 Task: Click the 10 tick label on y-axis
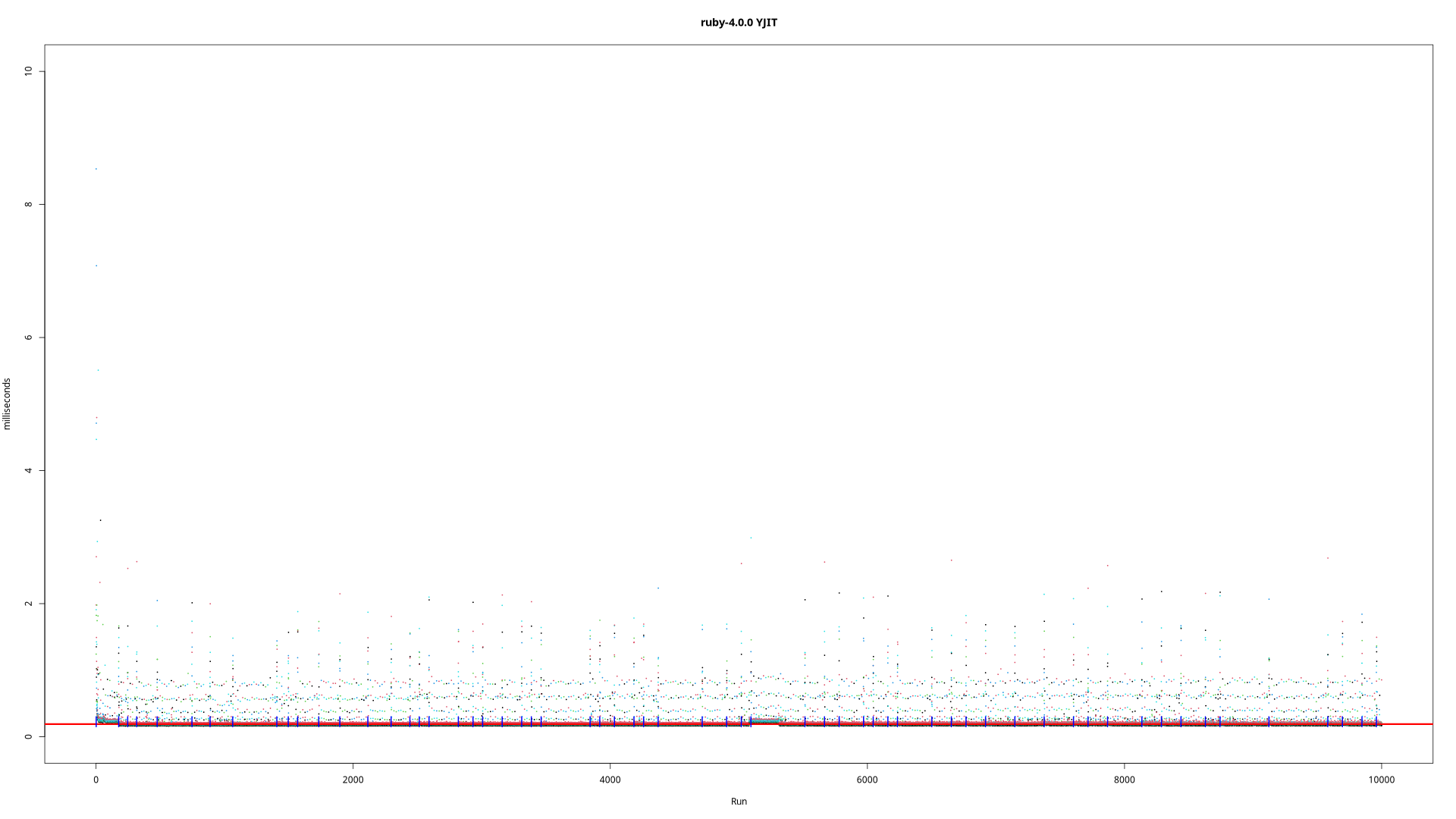click(29, 71)
